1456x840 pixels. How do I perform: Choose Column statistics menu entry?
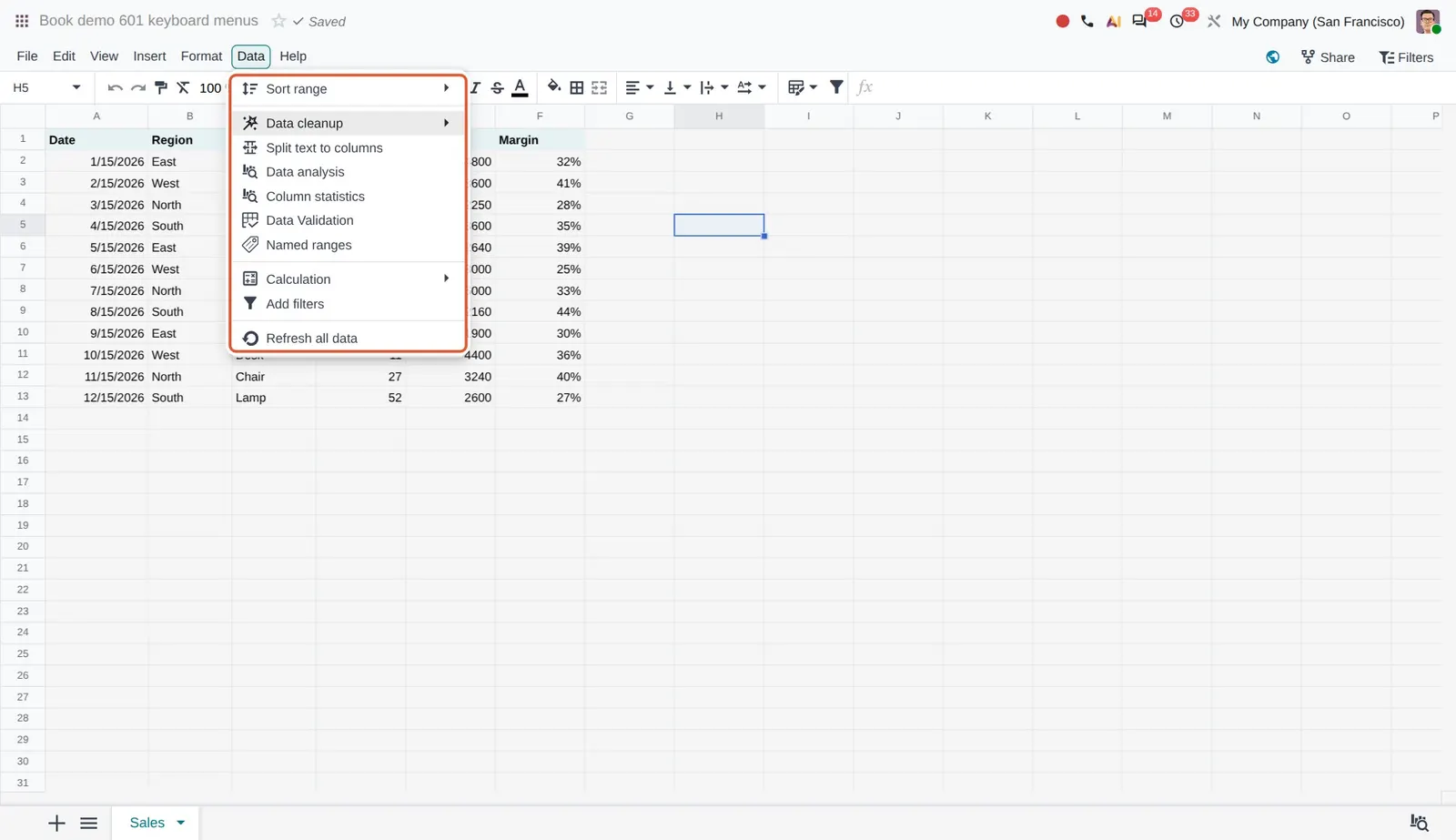(x=348, y=196)
